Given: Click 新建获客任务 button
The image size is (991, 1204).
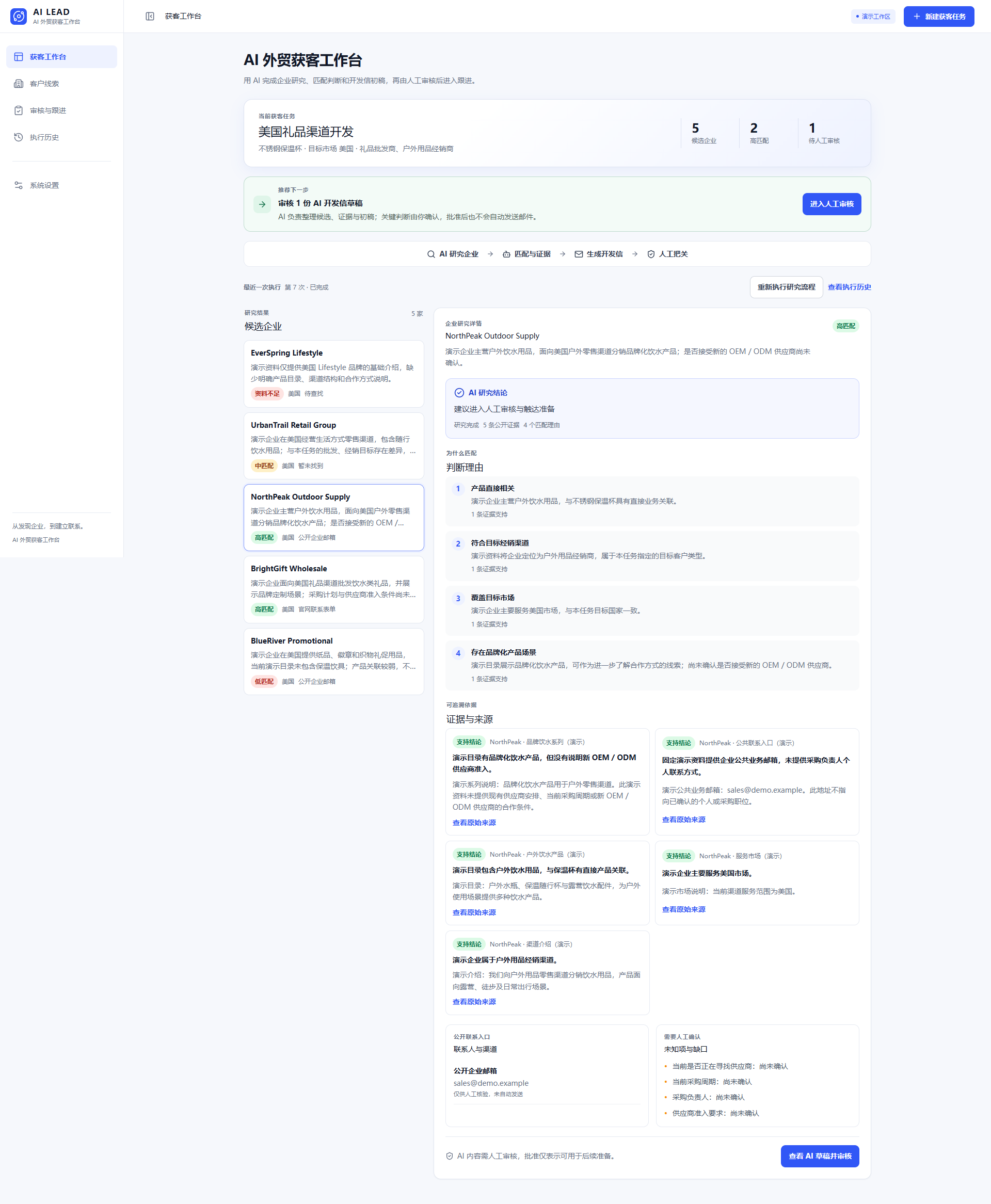Looking at the screenshot, I should pyautogui.click(x=938, y=17).
